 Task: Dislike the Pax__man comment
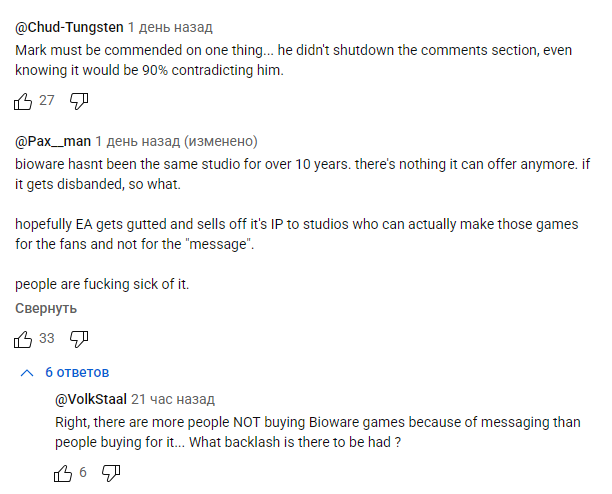point(81,339)
